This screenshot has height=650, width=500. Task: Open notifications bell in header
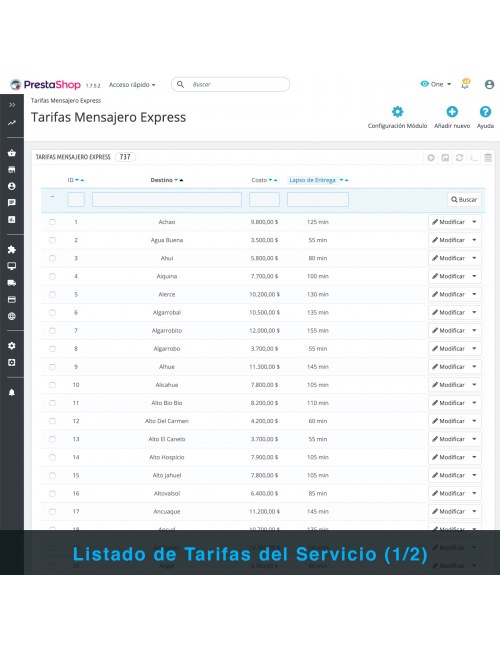click(x=466, y=84)
